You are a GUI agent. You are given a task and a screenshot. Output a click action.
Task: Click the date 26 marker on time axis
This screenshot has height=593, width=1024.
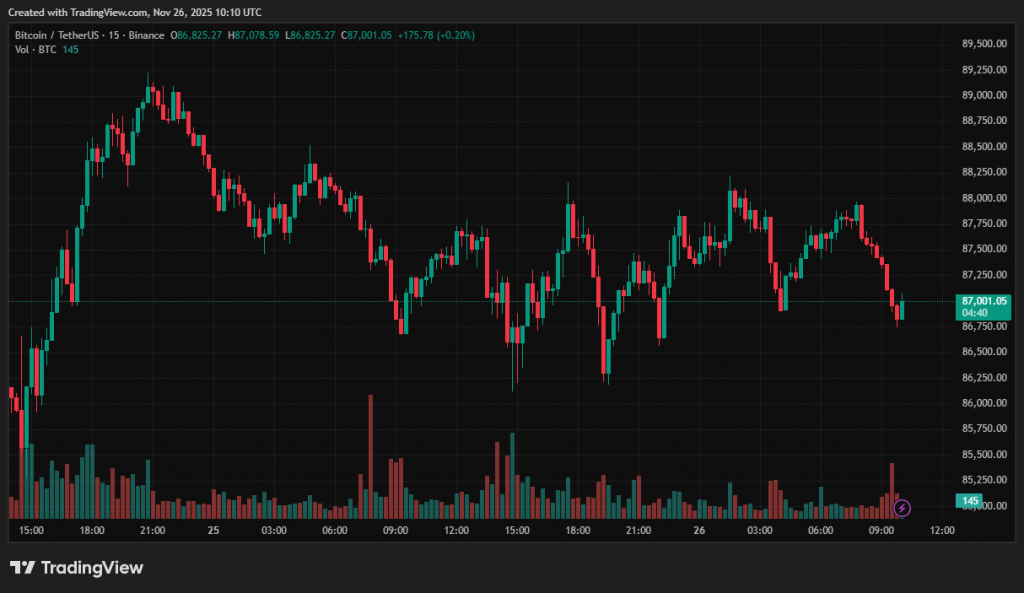[x=698, y=530]
